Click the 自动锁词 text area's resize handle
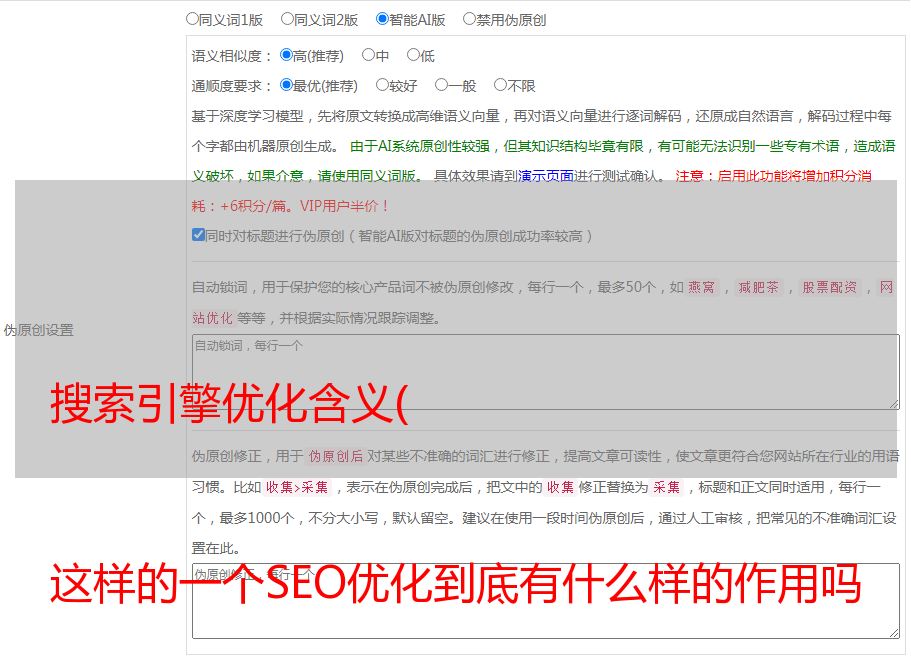Screen dimensions: 911x658 tap(894, 404)
